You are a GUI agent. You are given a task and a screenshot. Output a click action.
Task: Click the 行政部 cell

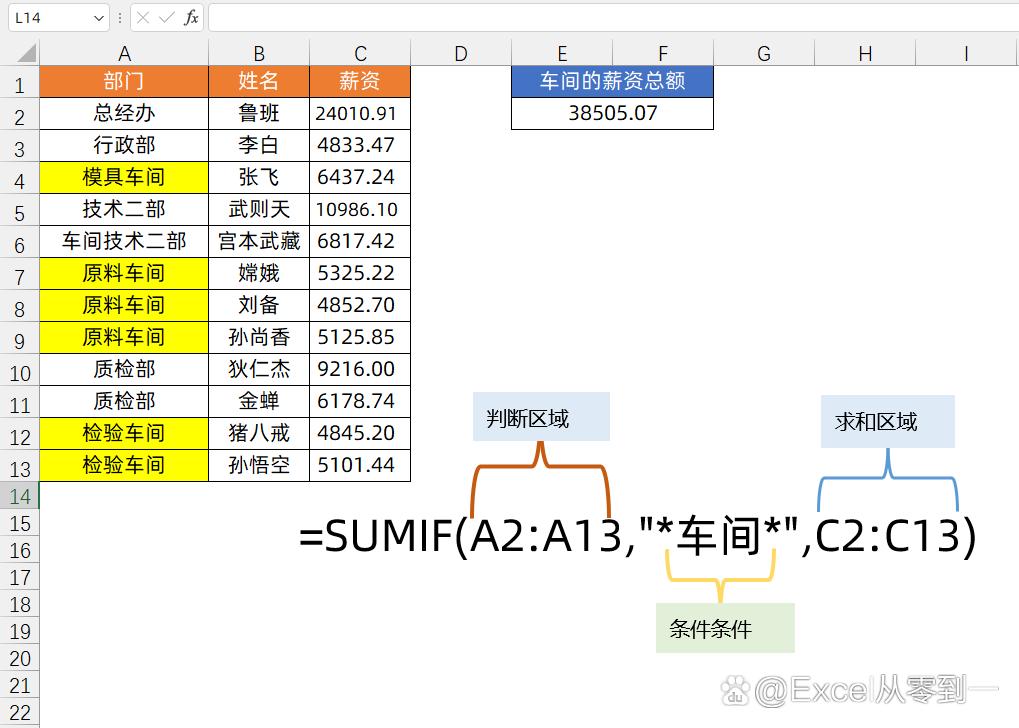tap(124, 145)
